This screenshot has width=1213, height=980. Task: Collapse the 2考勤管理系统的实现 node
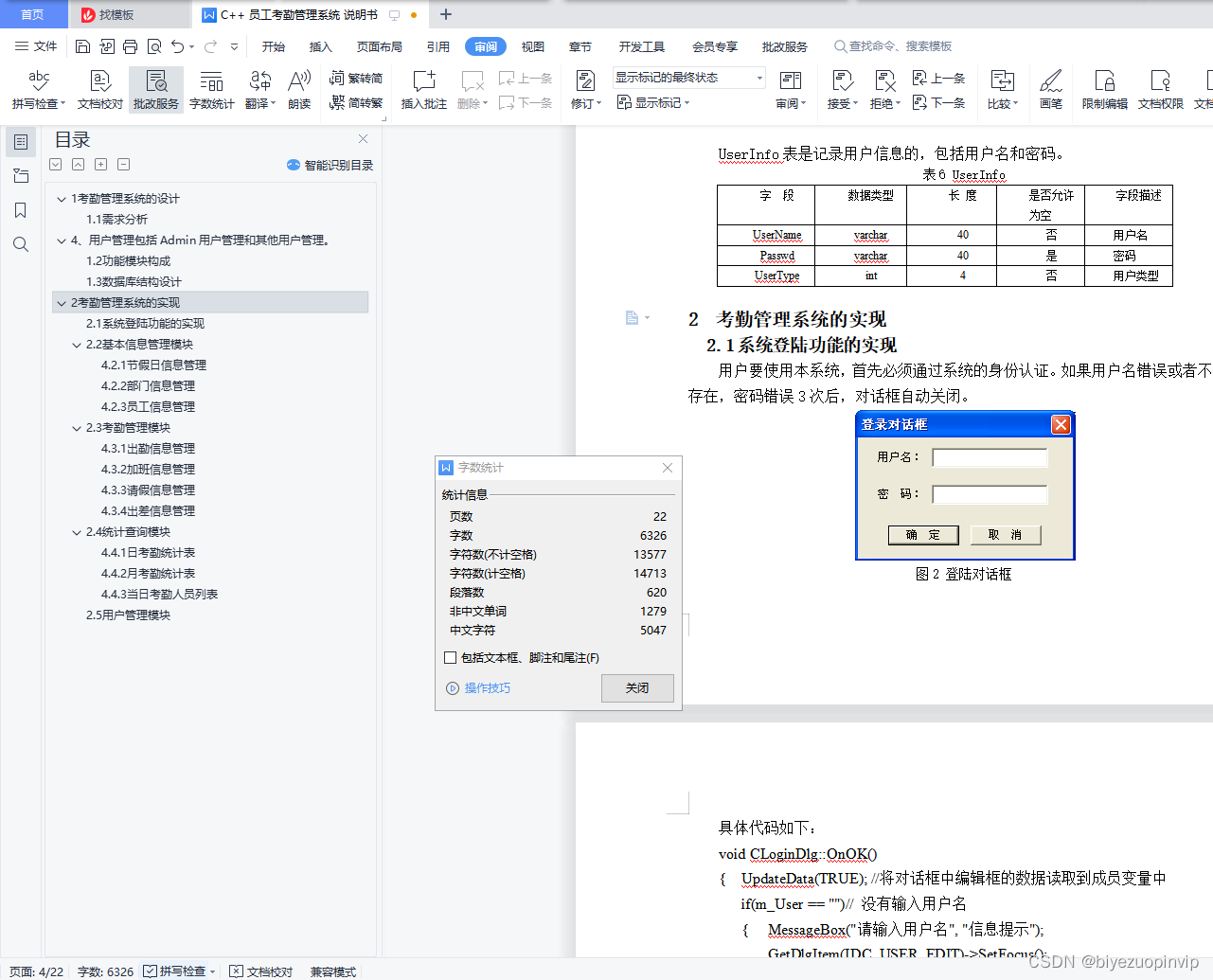pyautogui.click(x=62, y=303)
